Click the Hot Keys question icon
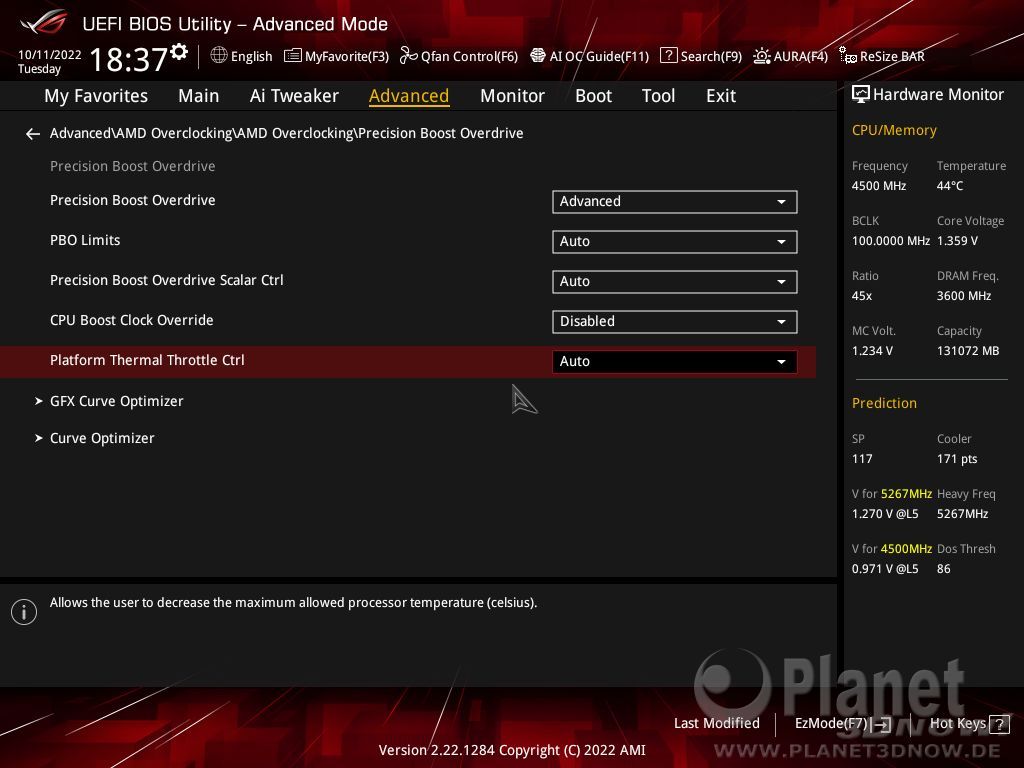The width and height of the screenshot is (1024, 768). pos(999,724)
